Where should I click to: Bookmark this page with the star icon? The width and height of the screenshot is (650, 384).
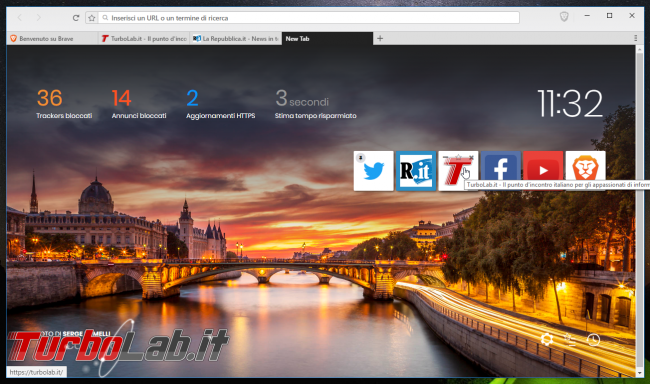tap(92, 18)
